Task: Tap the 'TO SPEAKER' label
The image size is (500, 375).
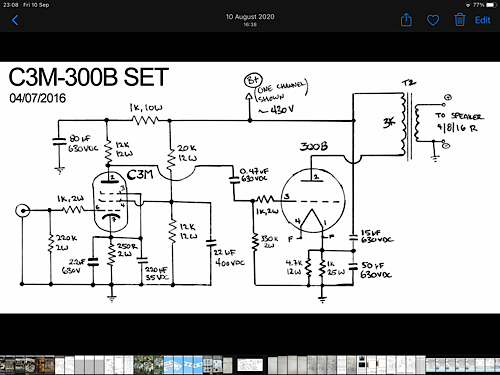Action: click(x=459, y=116)
